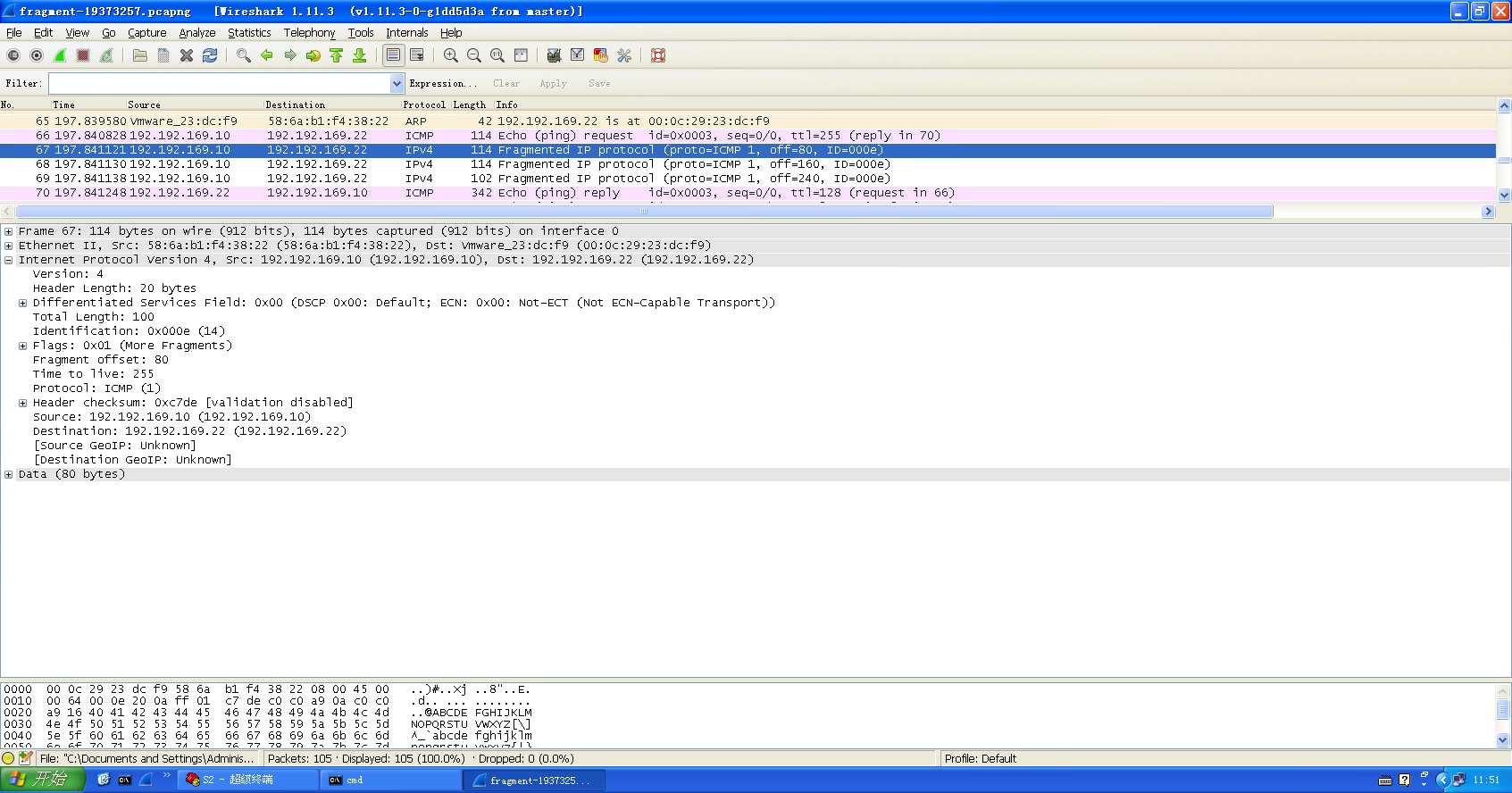Start a new live capture (green fin)
The image size is (1512, 793).
(x=60, y=55)
